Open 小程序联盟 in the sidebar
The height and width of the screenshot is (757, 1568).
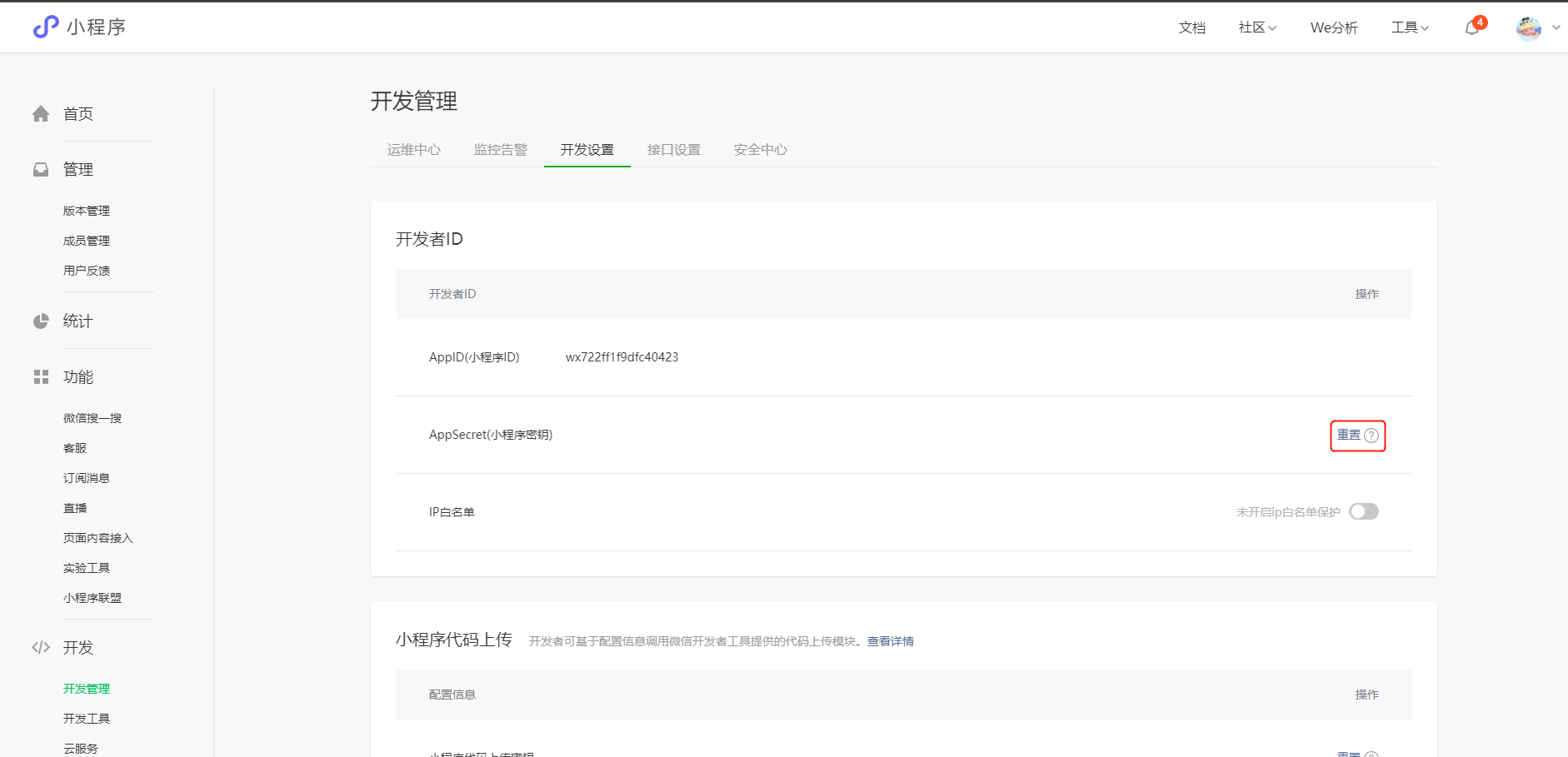92,598
